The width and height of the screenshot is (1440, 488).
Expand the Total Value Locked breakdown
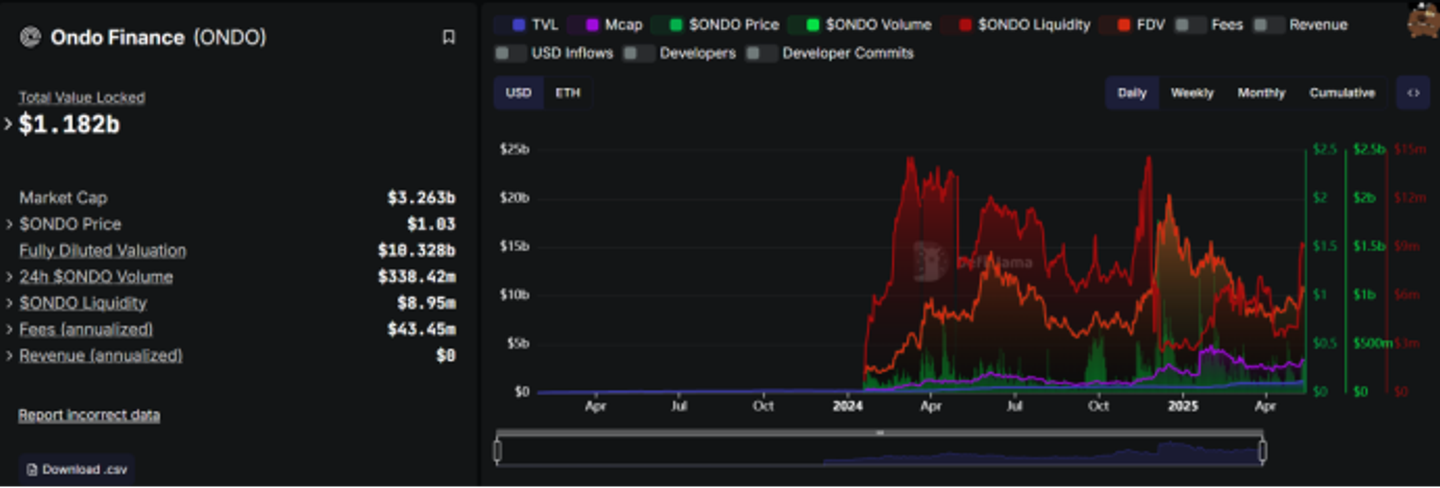tap(9, 125)
